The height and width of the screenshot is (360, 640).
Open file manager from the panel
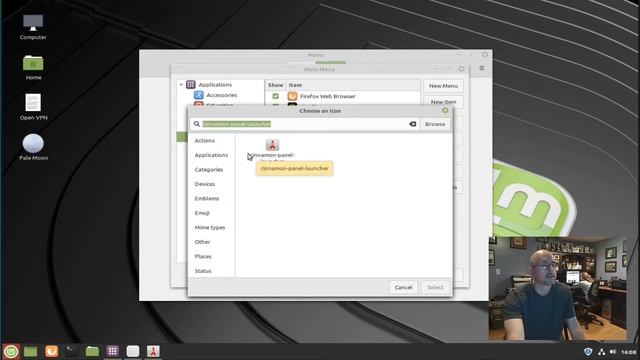pyautogui.click(x=92, y=351)
